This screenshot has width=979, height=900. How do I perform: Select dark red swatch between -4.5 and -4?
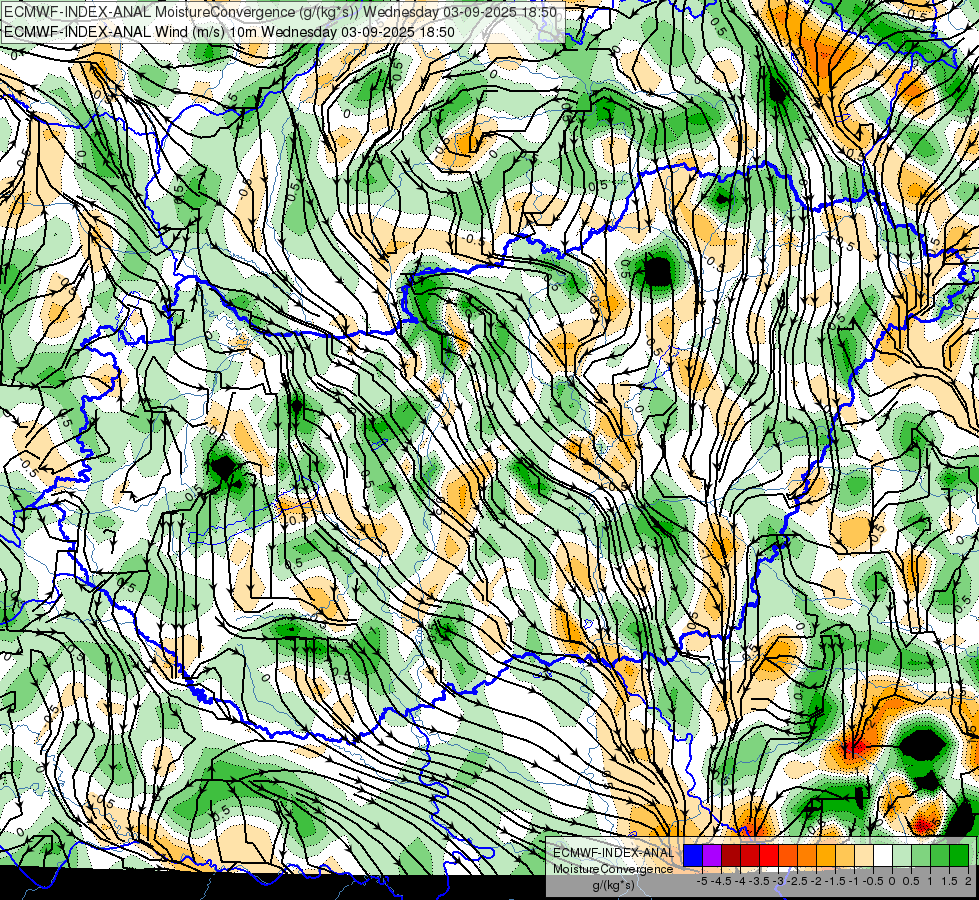(731, 856)
